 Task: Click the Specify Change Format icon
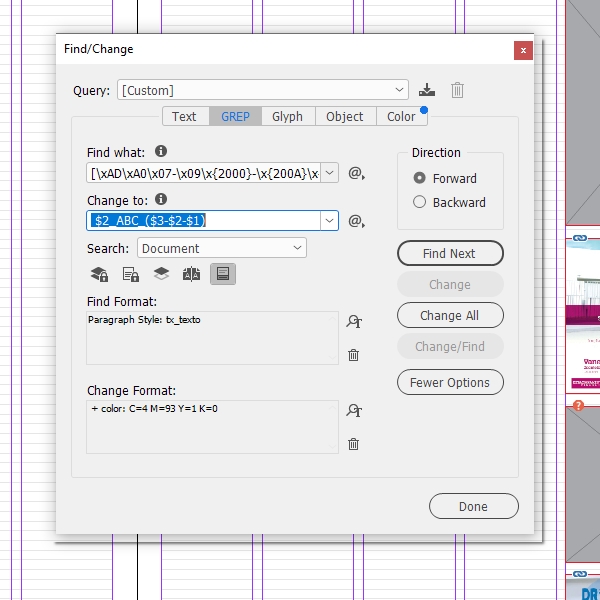point(353,411)
